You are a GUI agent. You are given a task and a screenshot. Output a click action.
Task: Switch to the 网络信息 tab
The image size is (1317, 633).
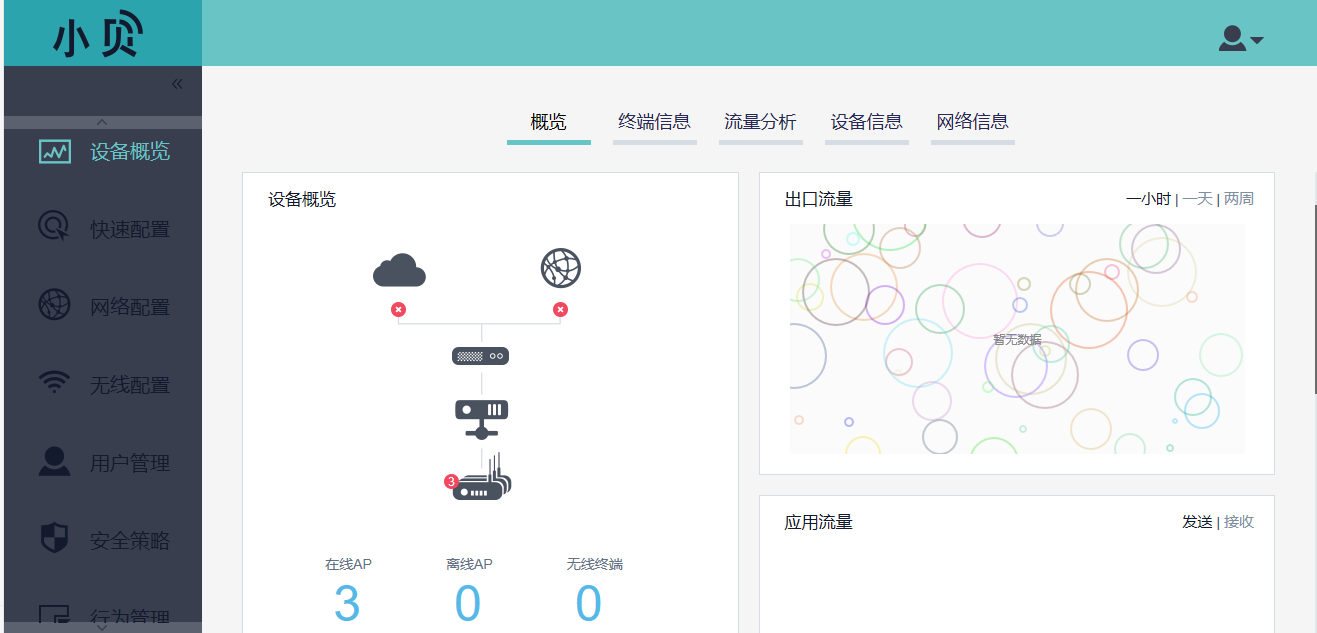[x=972, y=122]
